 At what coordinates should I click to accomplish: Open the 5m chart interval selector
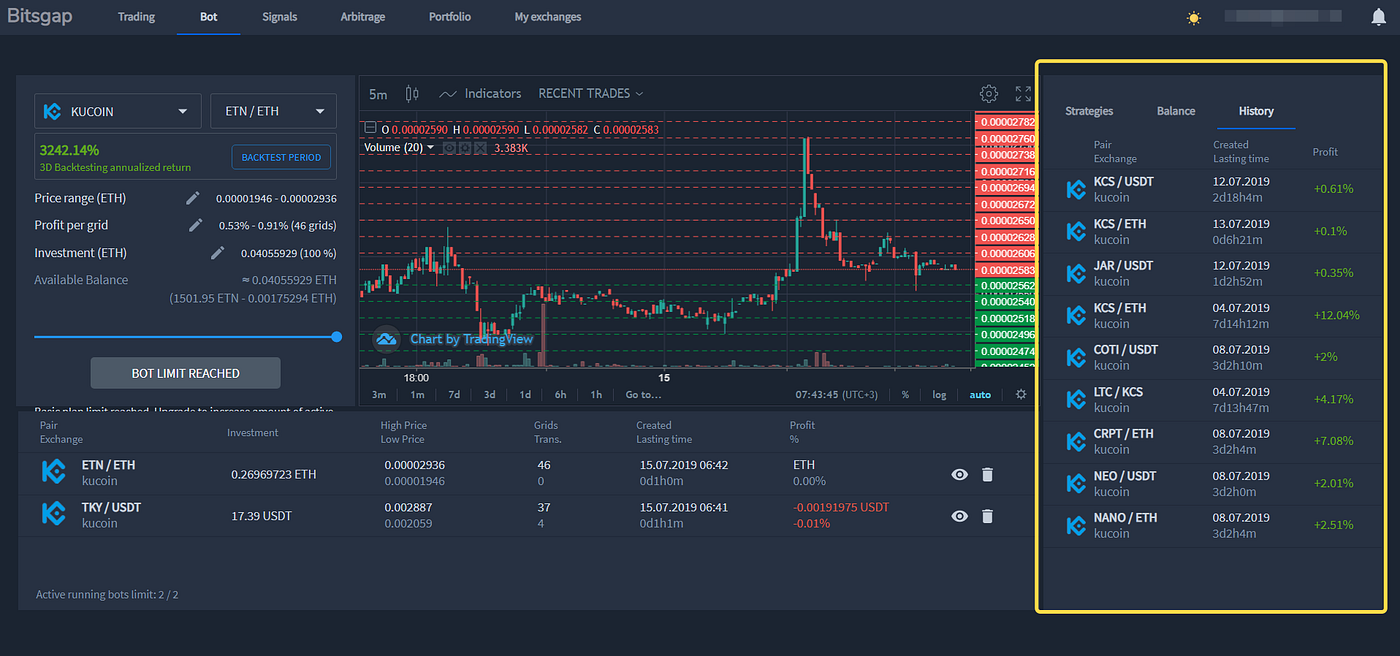378,94
